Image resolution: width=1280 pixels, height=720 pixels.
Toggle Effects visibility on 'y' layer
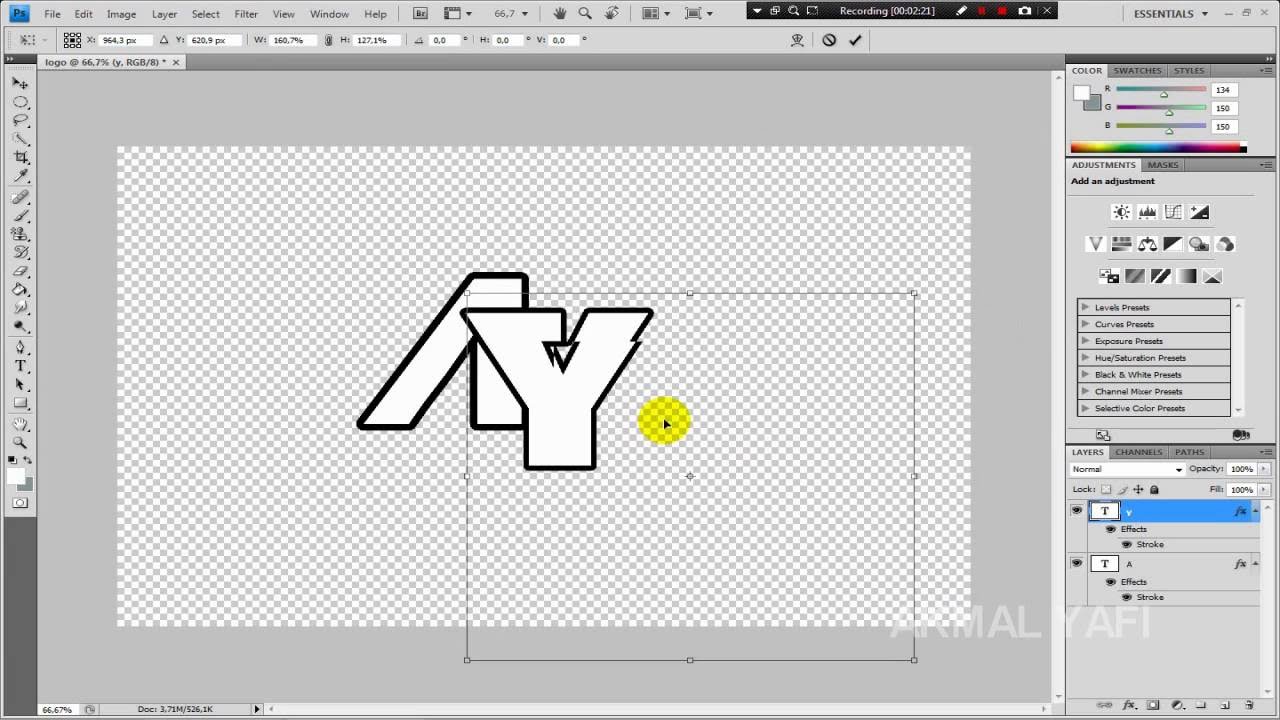tap(1110, 529)
